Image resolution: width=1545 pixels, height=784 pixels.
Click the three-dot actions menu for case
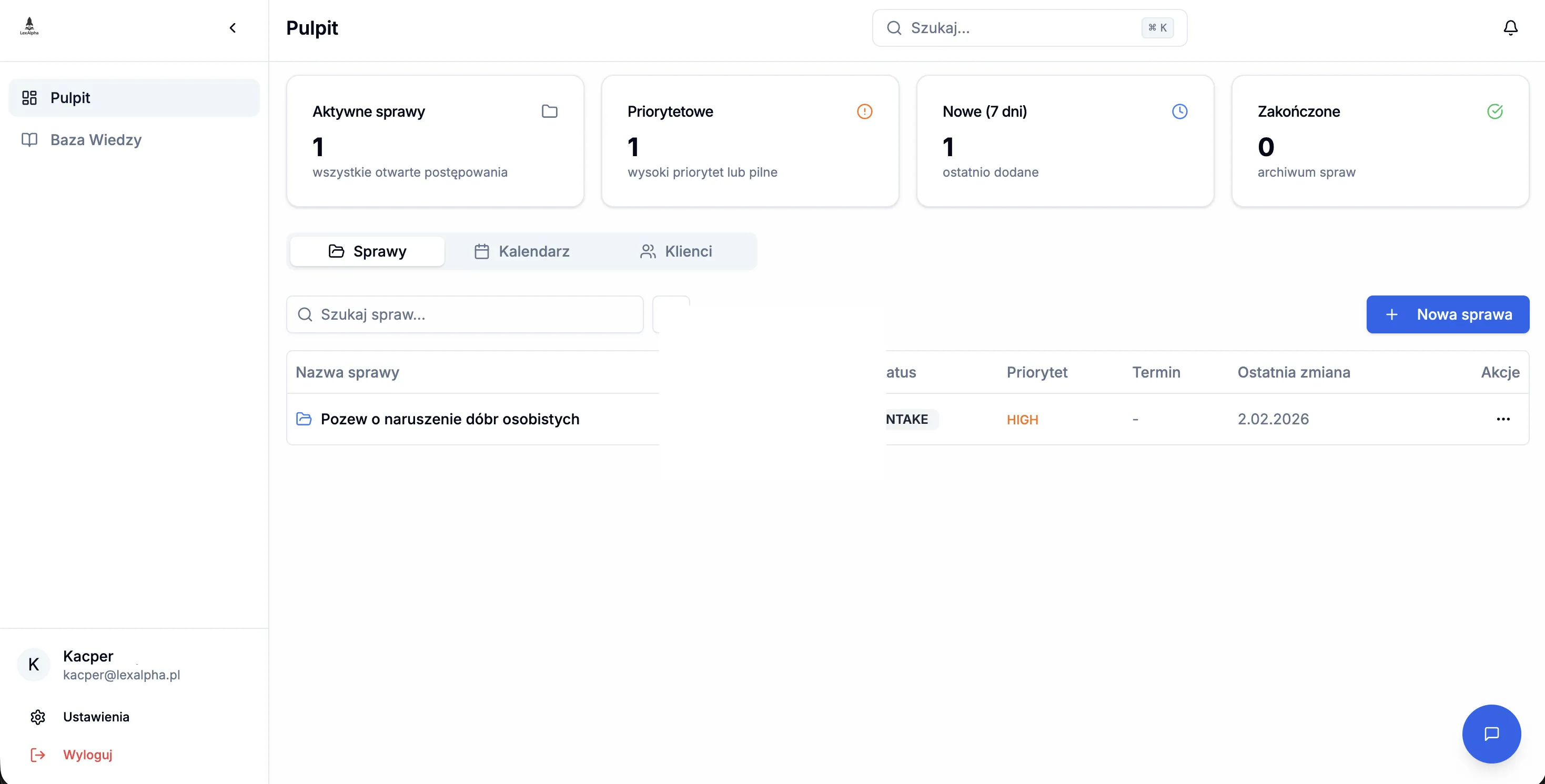click(1502, 419)
